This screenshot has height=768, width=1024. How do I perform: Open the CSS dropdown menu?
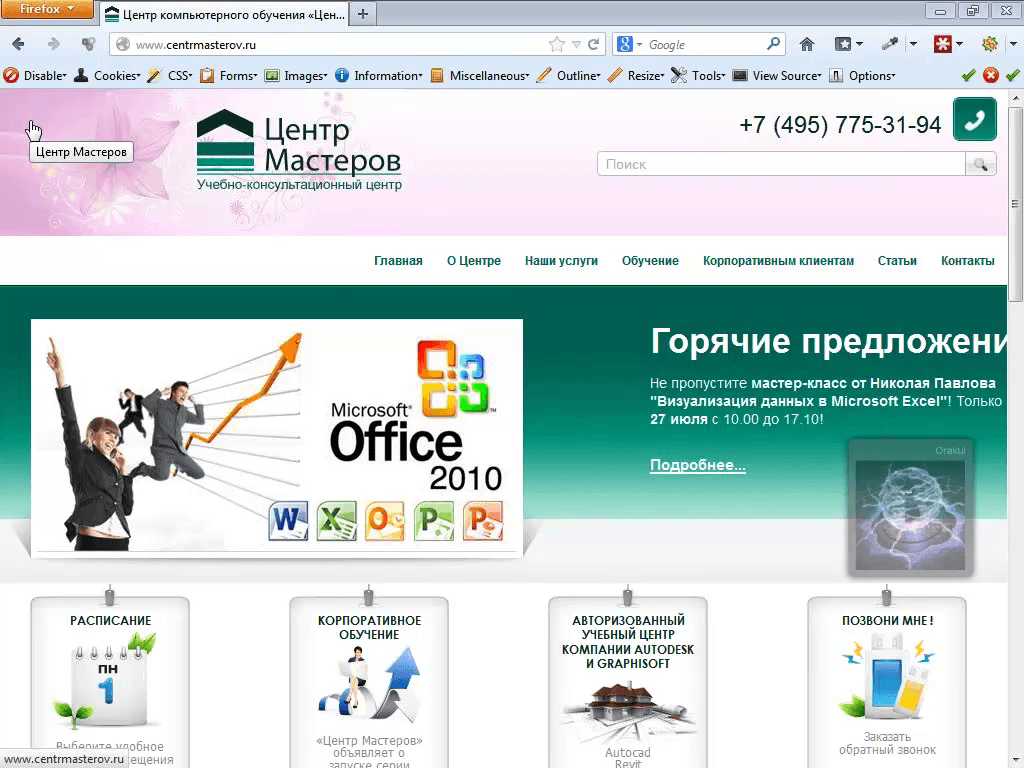tap(170, 76)
